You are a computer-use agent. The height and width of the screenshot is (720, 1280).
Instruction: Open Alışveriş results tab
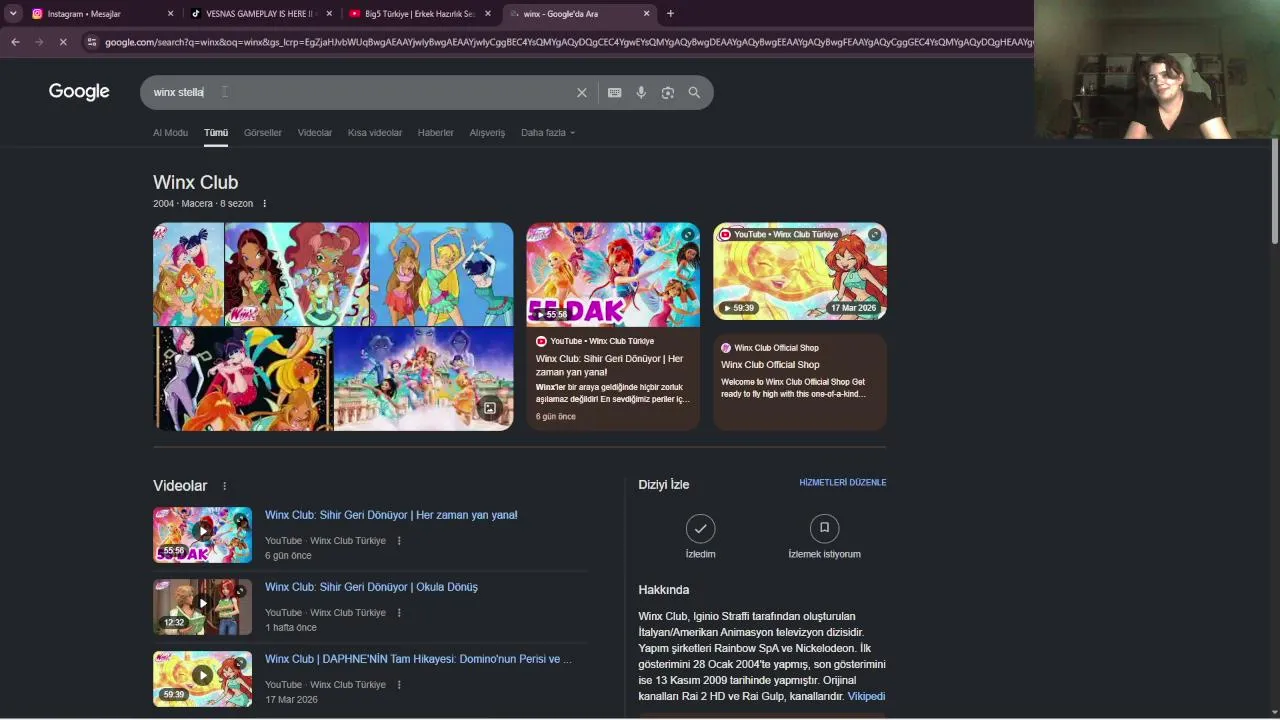[x=487, y=133]
